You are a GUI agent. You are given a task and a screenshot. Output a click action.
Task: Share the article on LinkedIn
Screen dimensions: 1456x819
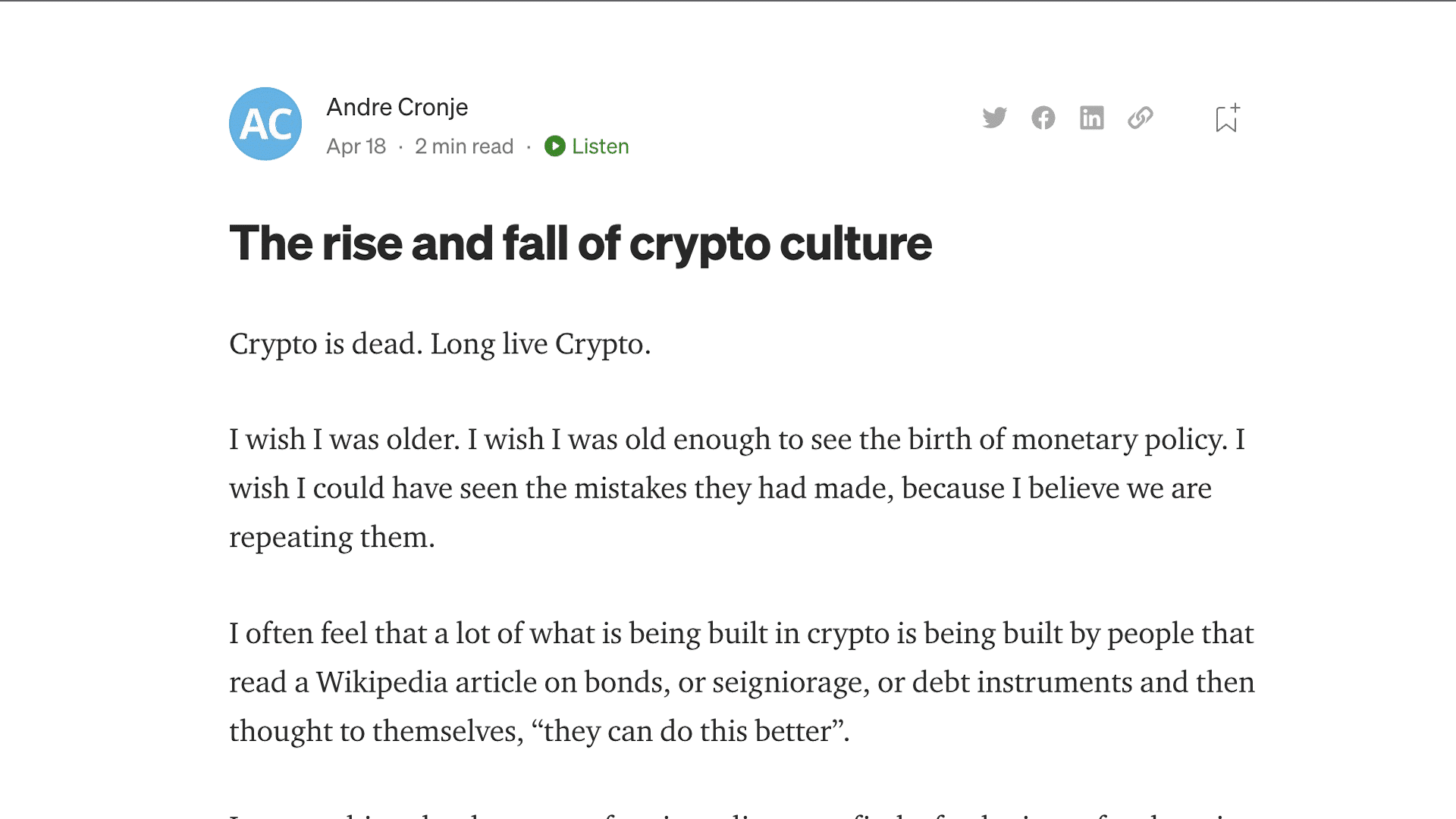(x=1092, y=118)
